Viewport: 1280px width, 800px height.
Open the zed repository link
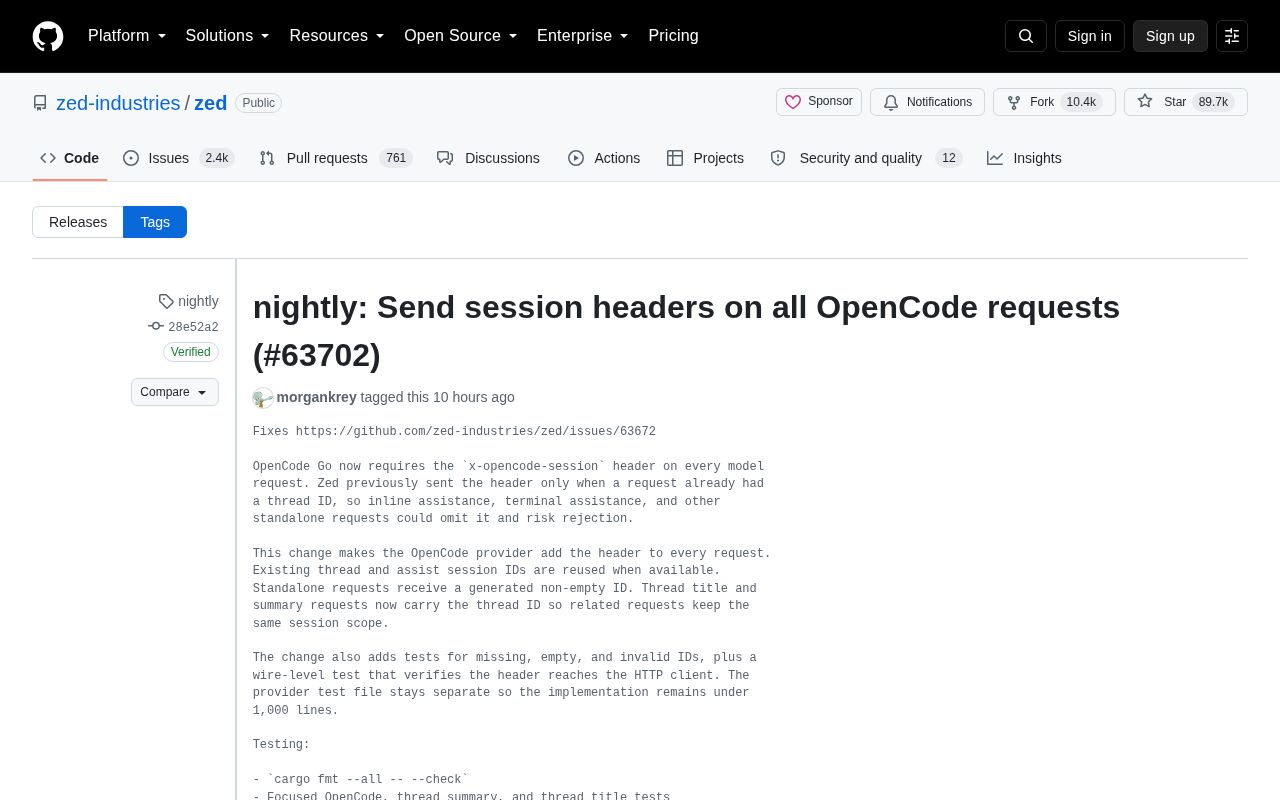point(211,103)
